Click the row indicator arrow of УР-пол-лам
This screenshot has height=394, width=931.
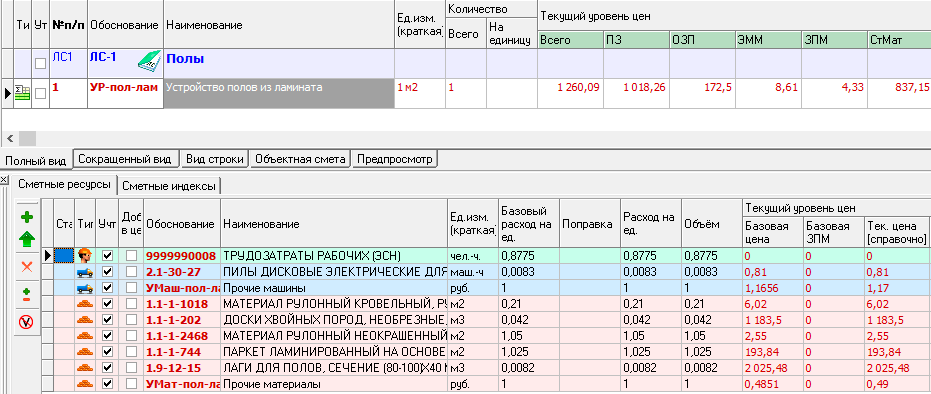pos(7,93)
